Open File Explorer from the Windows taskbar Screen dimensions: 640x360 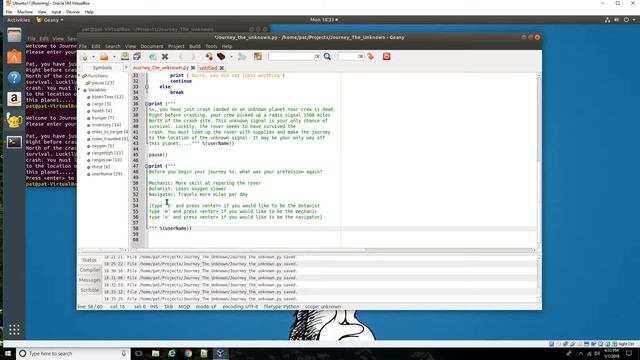click(x=156, y=353)
